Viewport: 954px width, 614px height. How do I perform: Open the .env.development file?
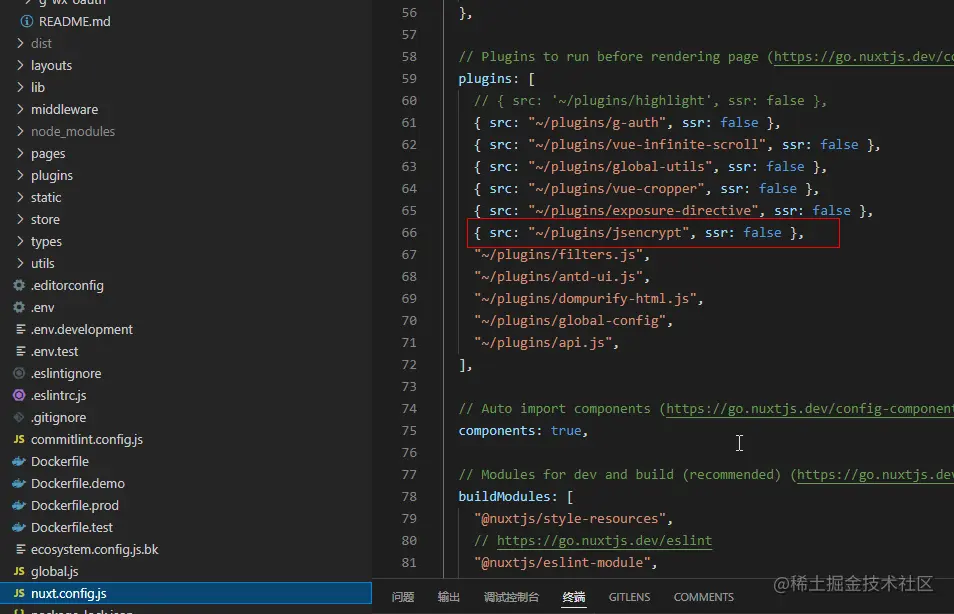tap(82, 329)
